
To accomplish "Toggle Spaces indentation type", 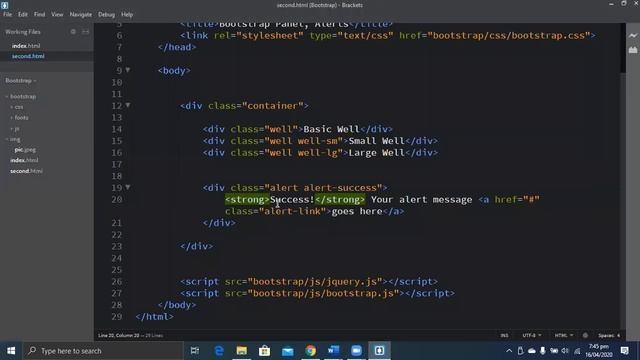I will pos(606,336).
